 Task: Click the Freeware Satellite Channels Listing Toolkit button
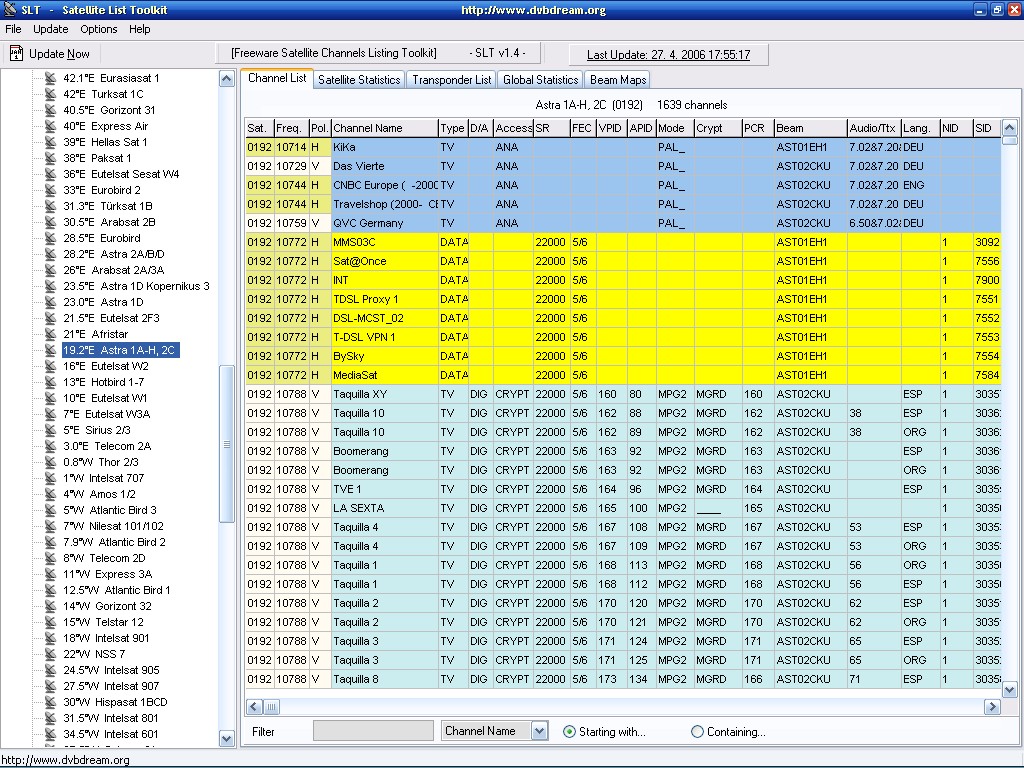click(334, 53)
